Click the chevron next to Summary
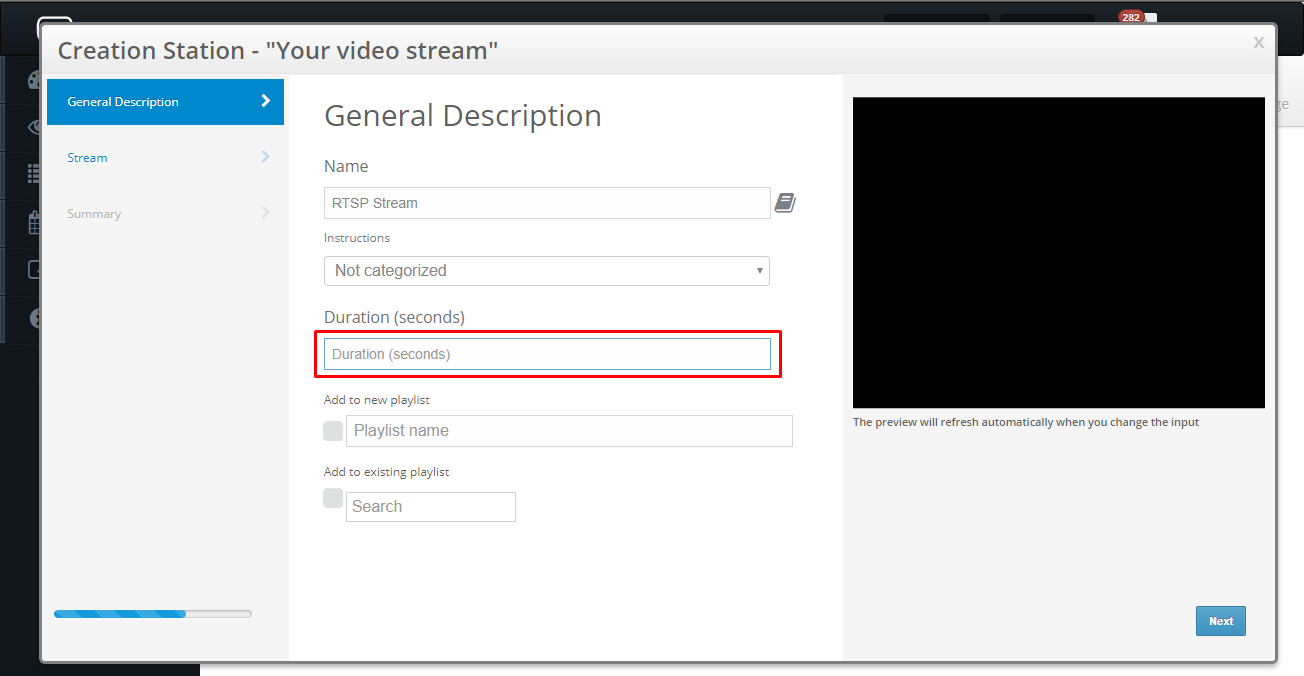Image resolution: width=1304 pixels, height=676 pixels. point(265,213)
